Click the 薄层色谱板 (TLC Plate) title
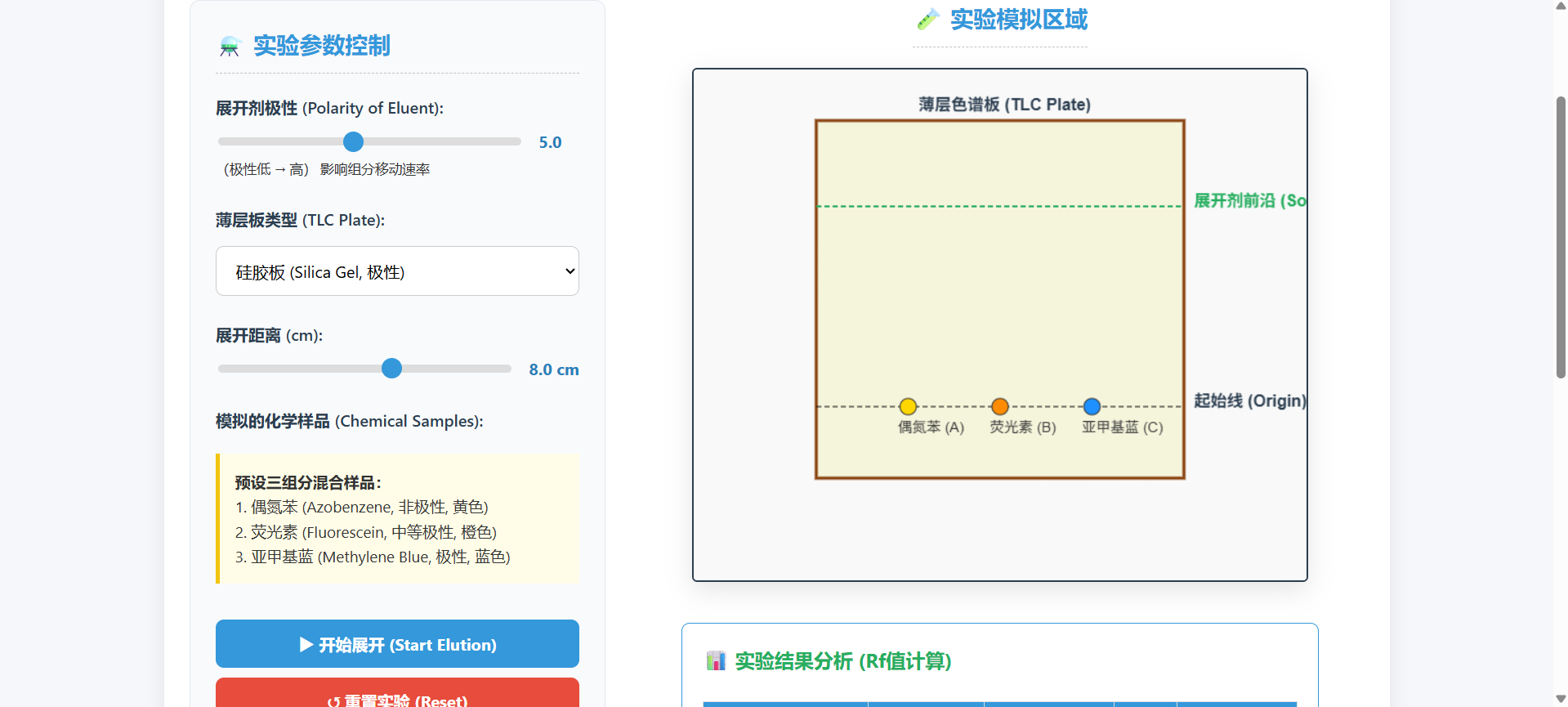Image resolution: width=1568 pixels, height=707 pixels. point(1004,105)
